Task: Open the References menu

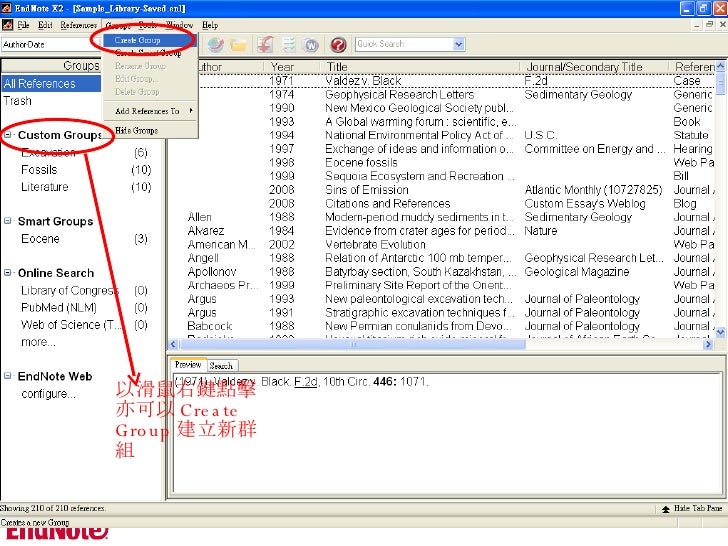Action: 78,25
